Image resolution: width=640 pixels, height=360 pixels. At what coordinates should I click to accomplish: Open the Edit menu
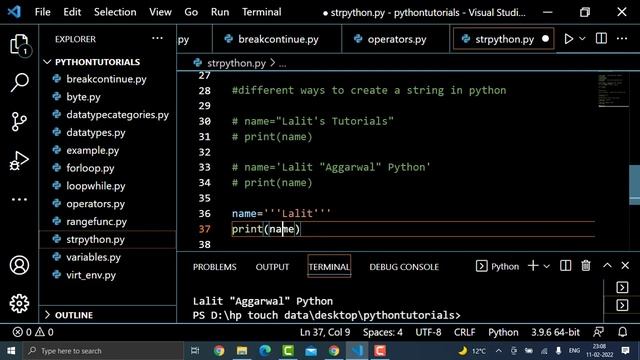point(72,12)
